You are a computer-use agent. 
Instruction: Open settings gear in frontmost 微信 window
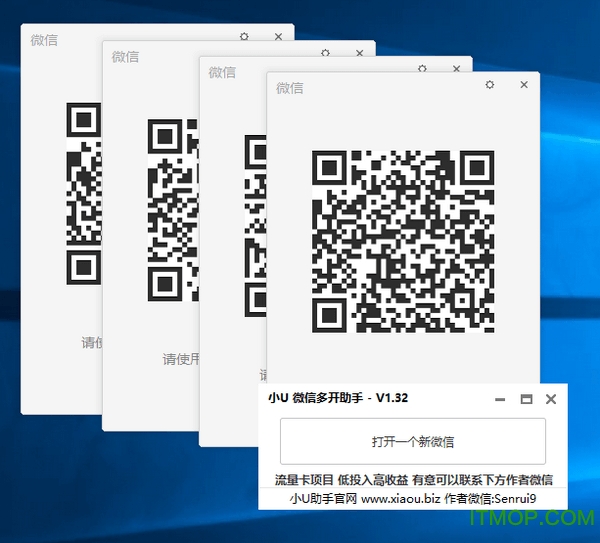[x=489, y=85]
